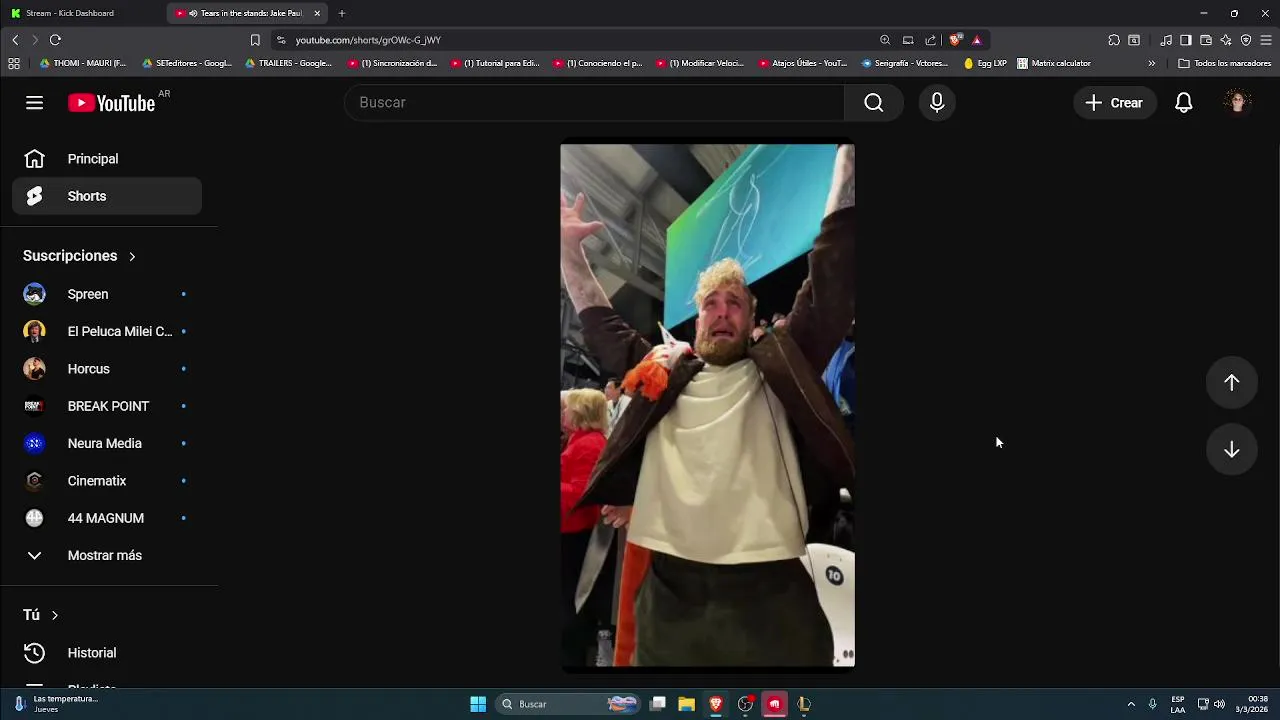This screenshot has height=720, width=1280.
Task: Open site settings icon in address bar
Action: pos(281,40)
